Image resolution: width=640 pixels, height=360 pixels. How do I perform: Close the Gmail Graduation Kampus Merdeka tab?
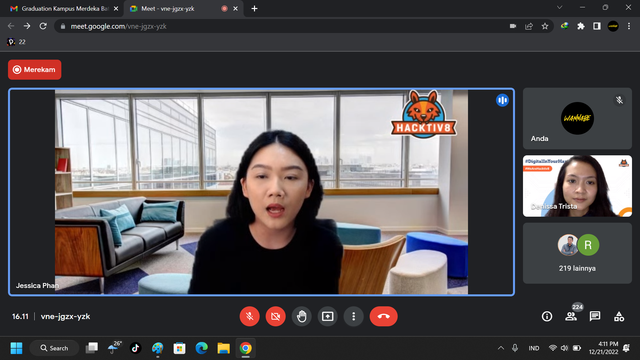tap(116, 9)
